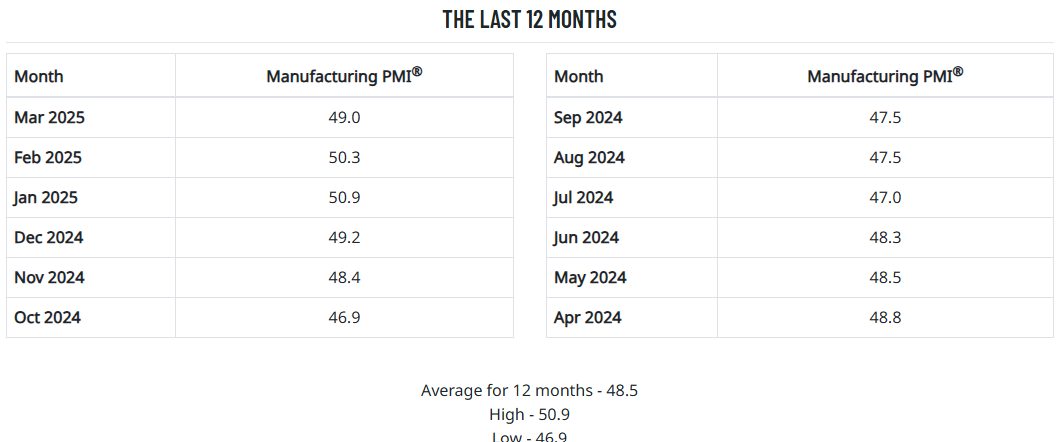Click the Aug 2024 row label

pyautogui.click(x=589, y=158)
